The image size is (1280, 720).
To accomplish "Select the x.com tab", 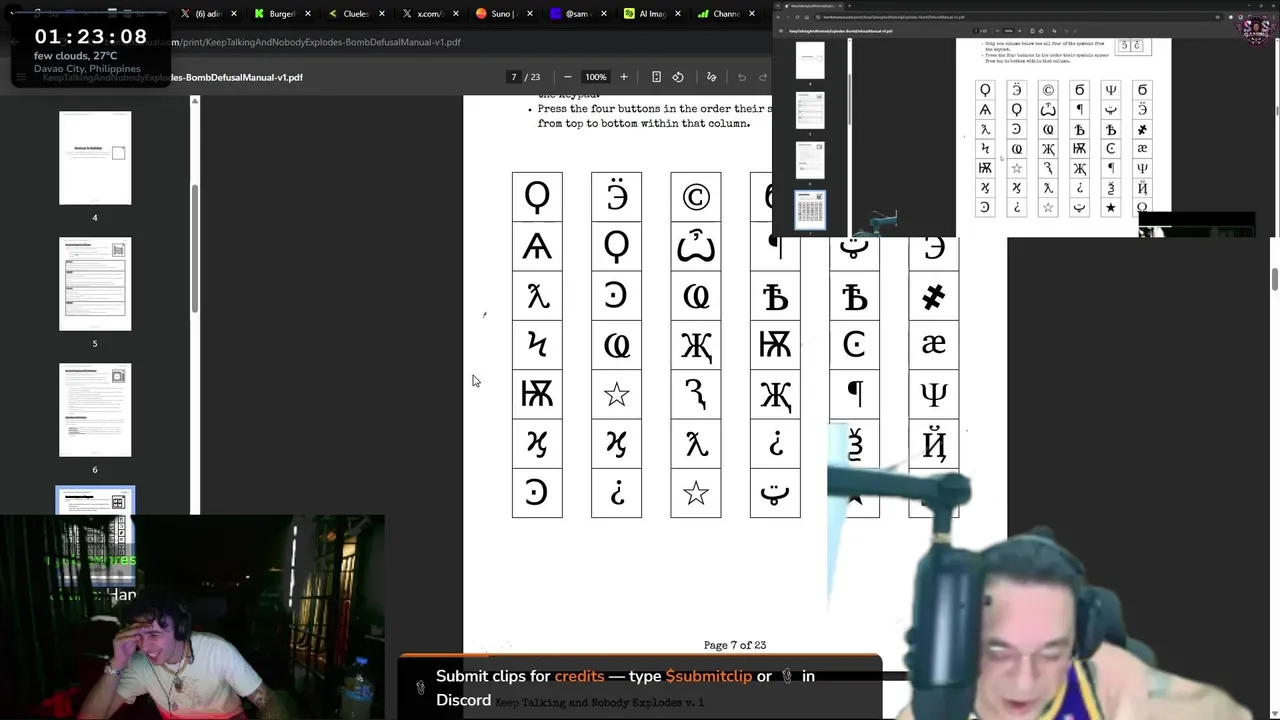I will [429, 14].
